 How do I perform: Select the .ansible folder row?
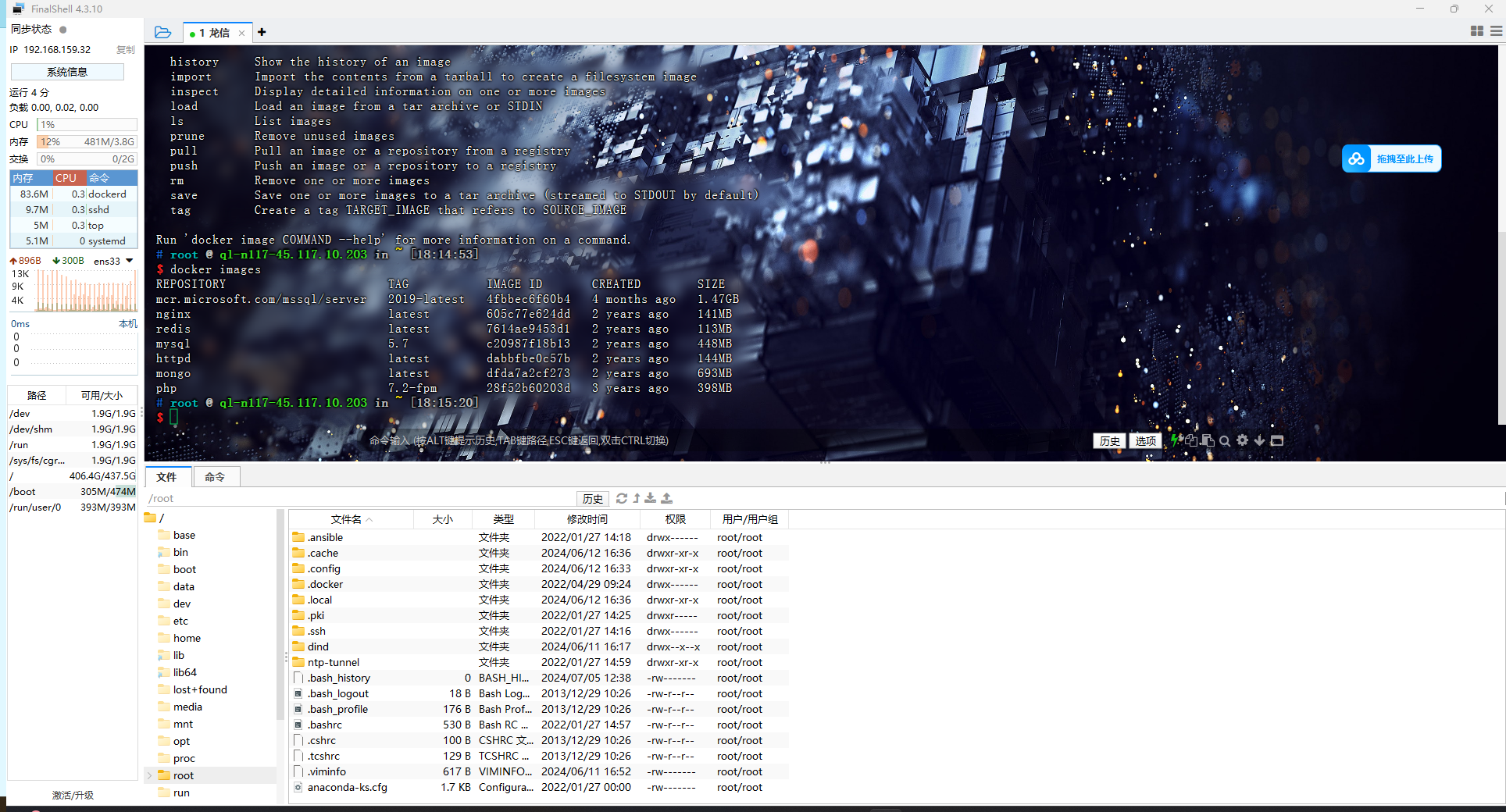pyautogui.click(x=539, y=537)
